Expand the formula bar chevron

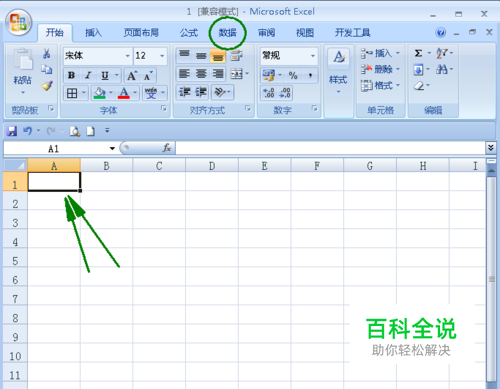[x=490, y=148]
